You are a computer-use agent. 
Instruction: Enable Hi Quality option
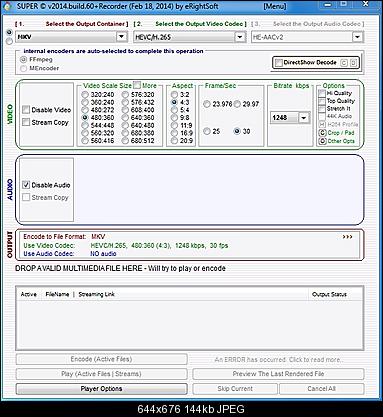pos(322,93)
